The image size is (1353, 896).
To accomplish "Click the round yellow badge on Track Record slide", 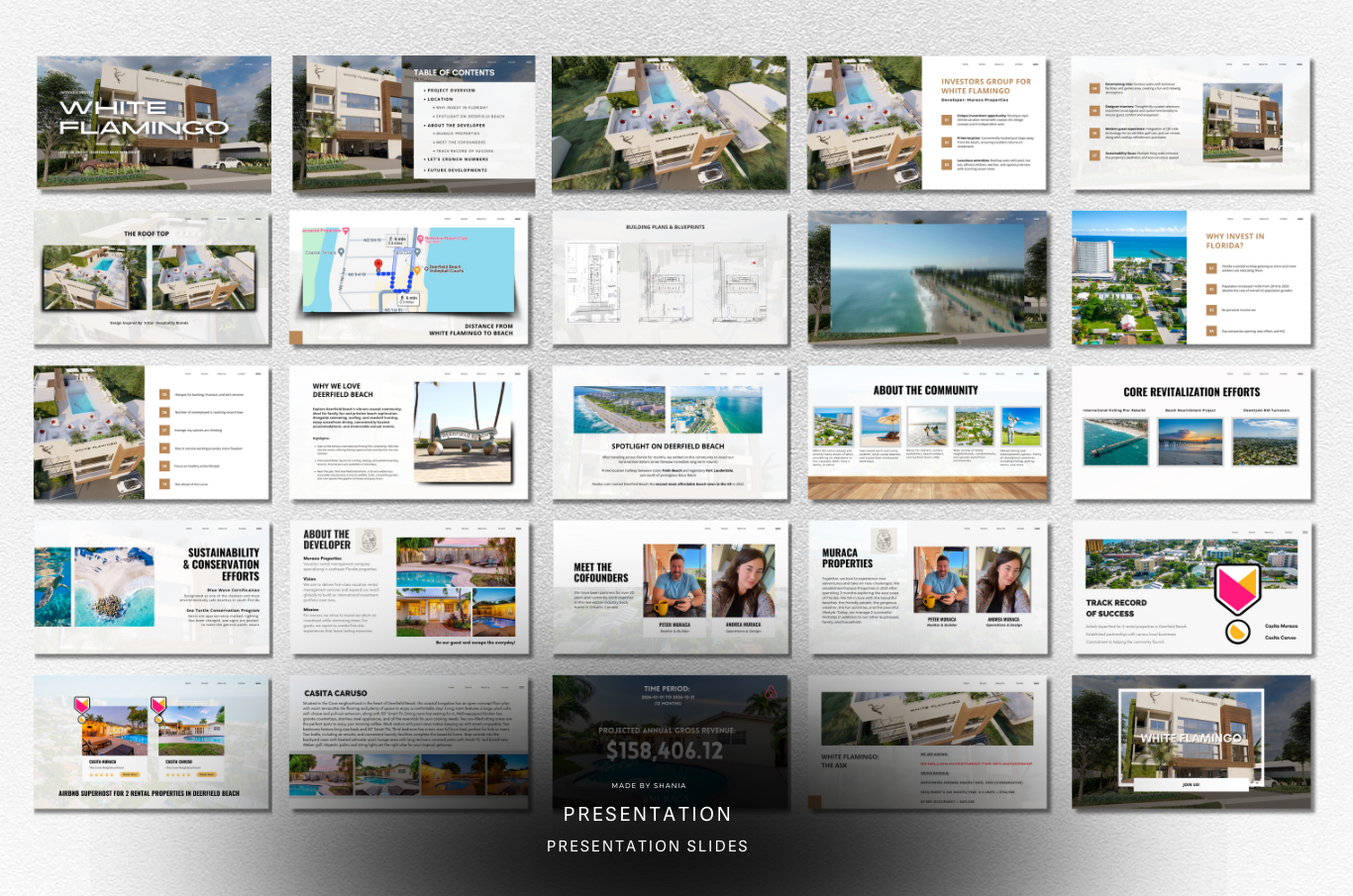I will pos(1237,632).
